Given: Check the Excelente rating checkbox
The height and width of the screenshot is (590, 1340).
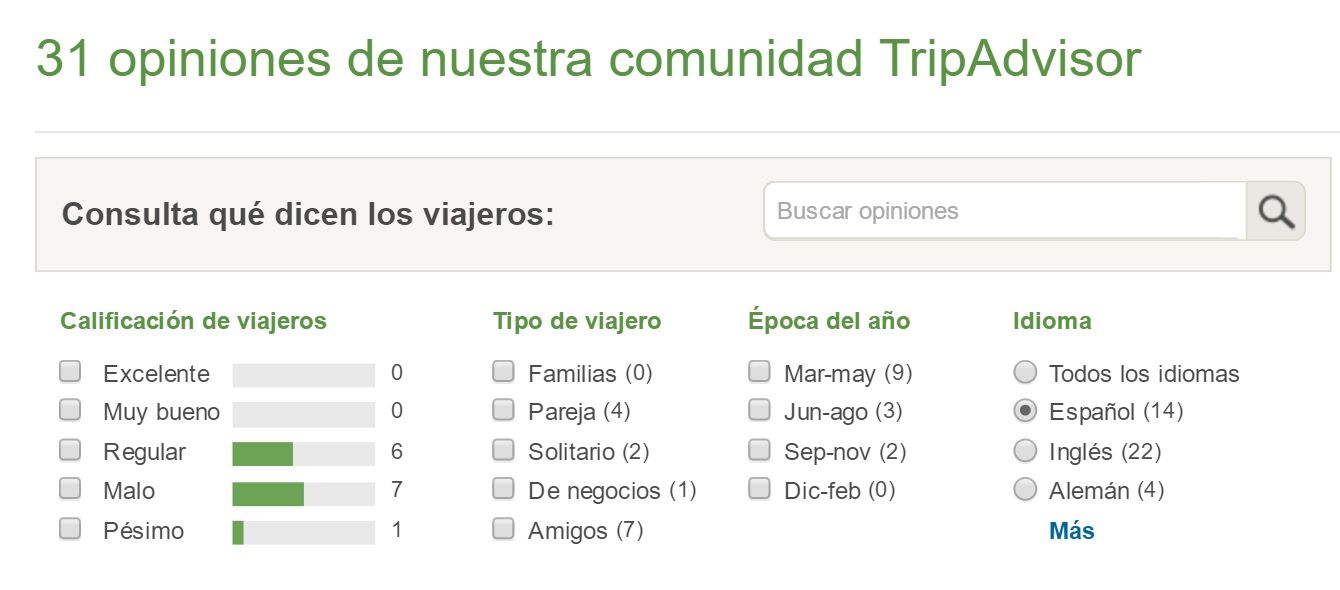Looking at the screenshot, I should pos(70,373).
